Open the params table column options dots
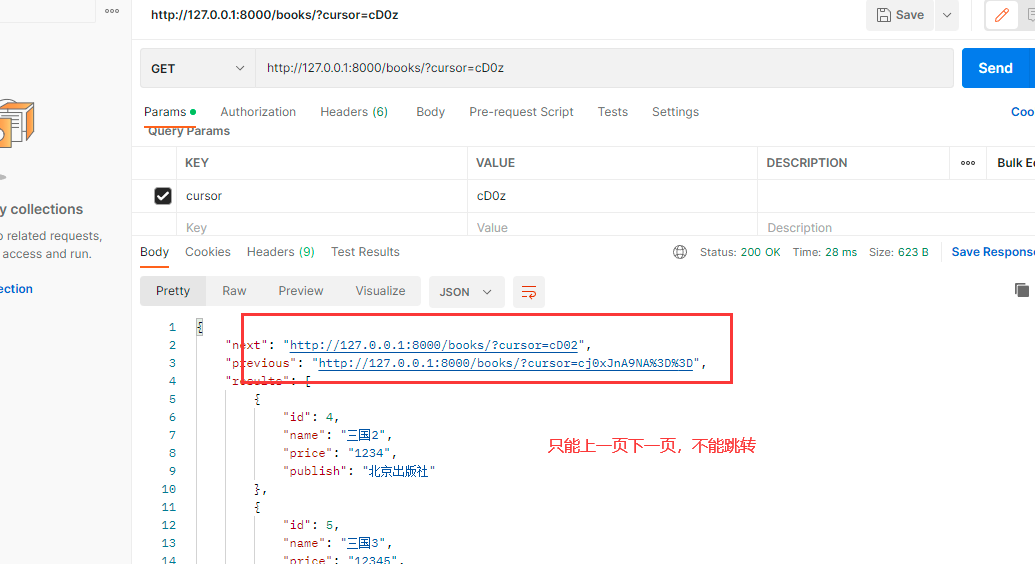The width and height of the screenshot is (1035, 564). coord(968,163)
